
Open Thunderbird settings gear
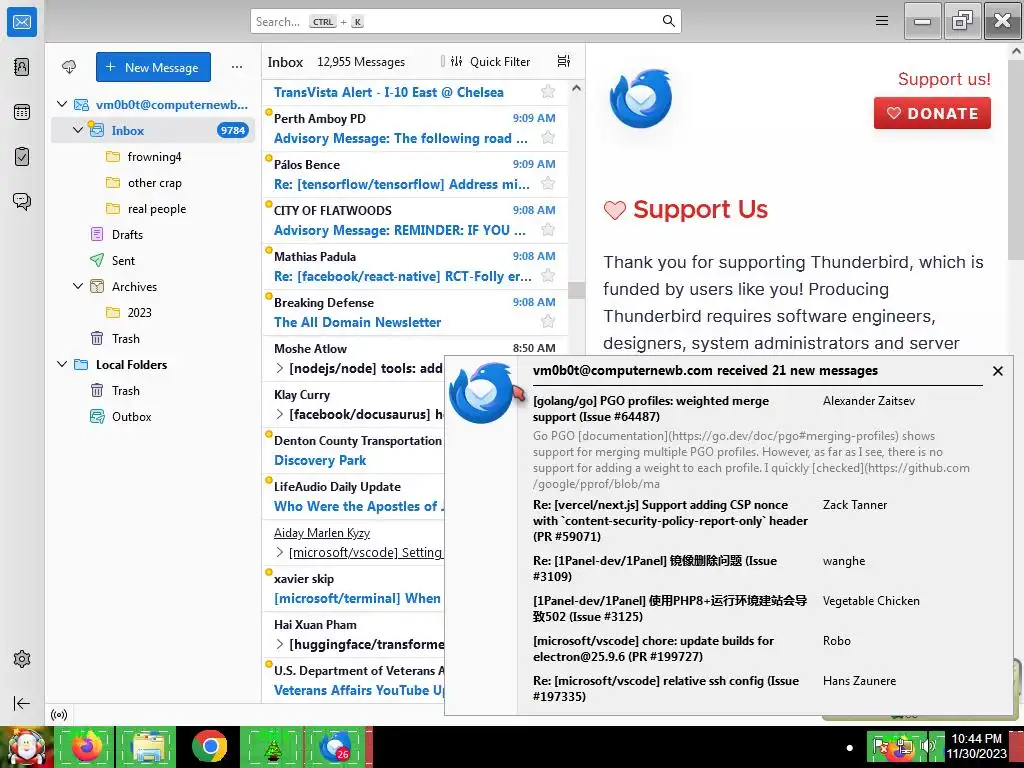tap(22, 659)
